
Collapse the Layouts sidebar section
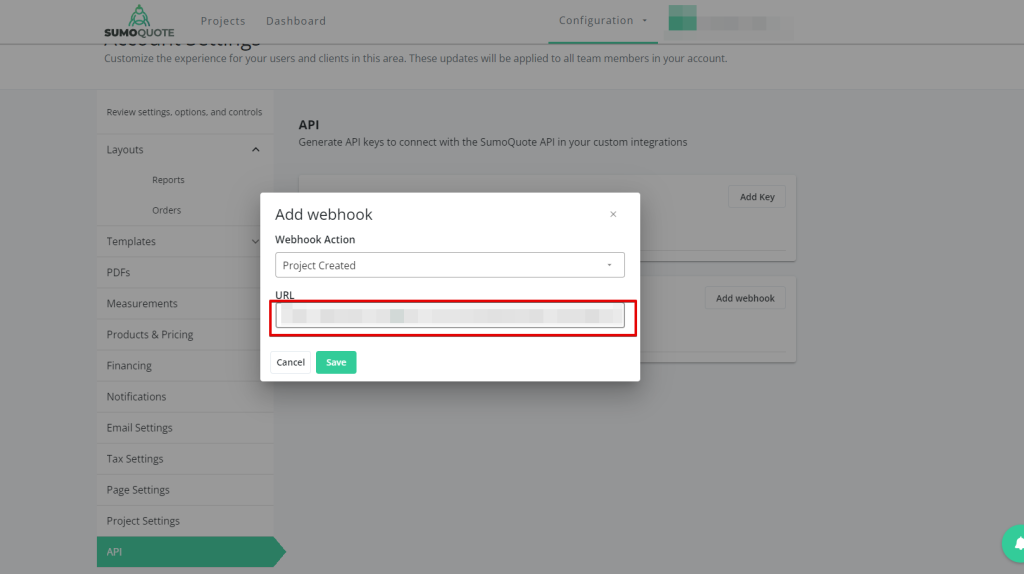[256, 150]
